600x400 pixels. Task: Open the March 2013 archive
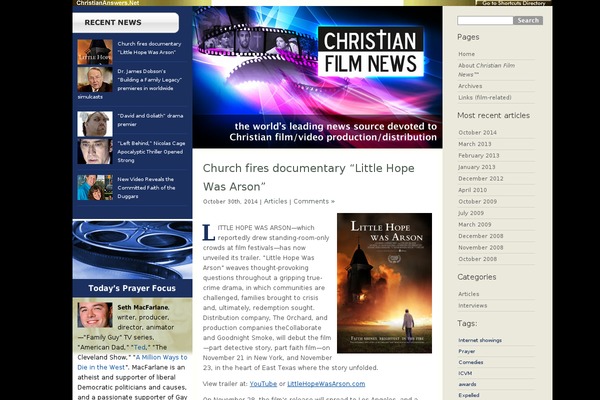tap(474, 144)
